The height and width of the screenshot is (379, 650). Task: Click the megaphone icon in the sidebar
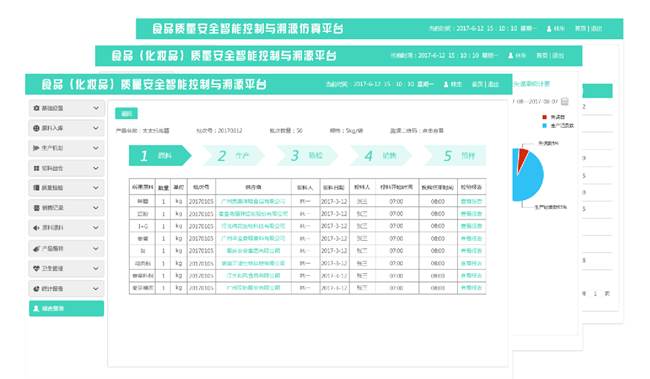pos(36,228)
